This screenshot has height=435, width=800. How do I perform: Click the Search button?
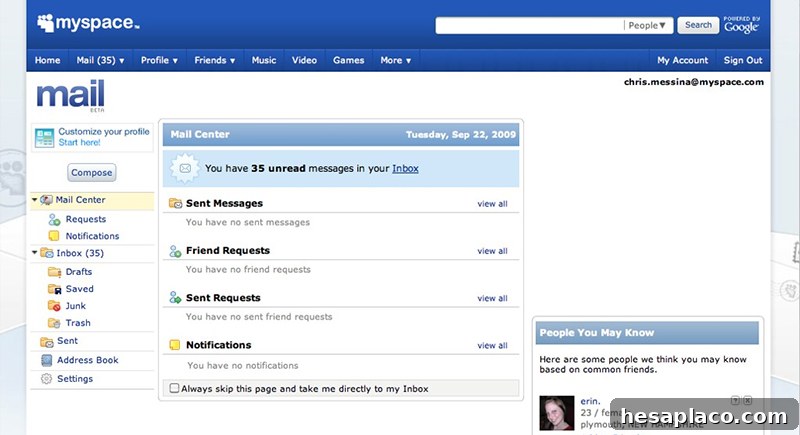698,25
